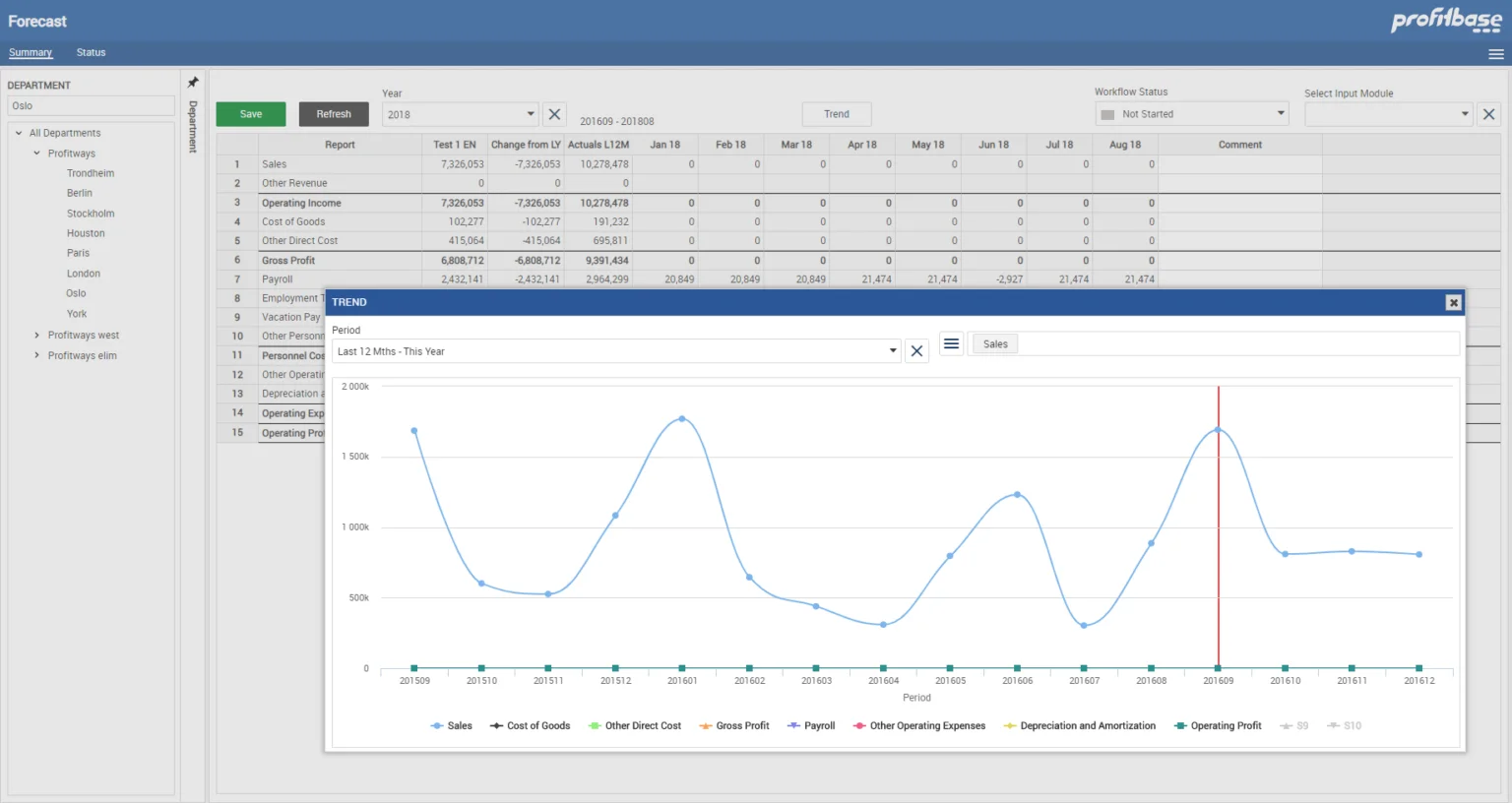Click the profitbase logo
Viewport: 1512px width, 803px height.
coord(1445,21)
